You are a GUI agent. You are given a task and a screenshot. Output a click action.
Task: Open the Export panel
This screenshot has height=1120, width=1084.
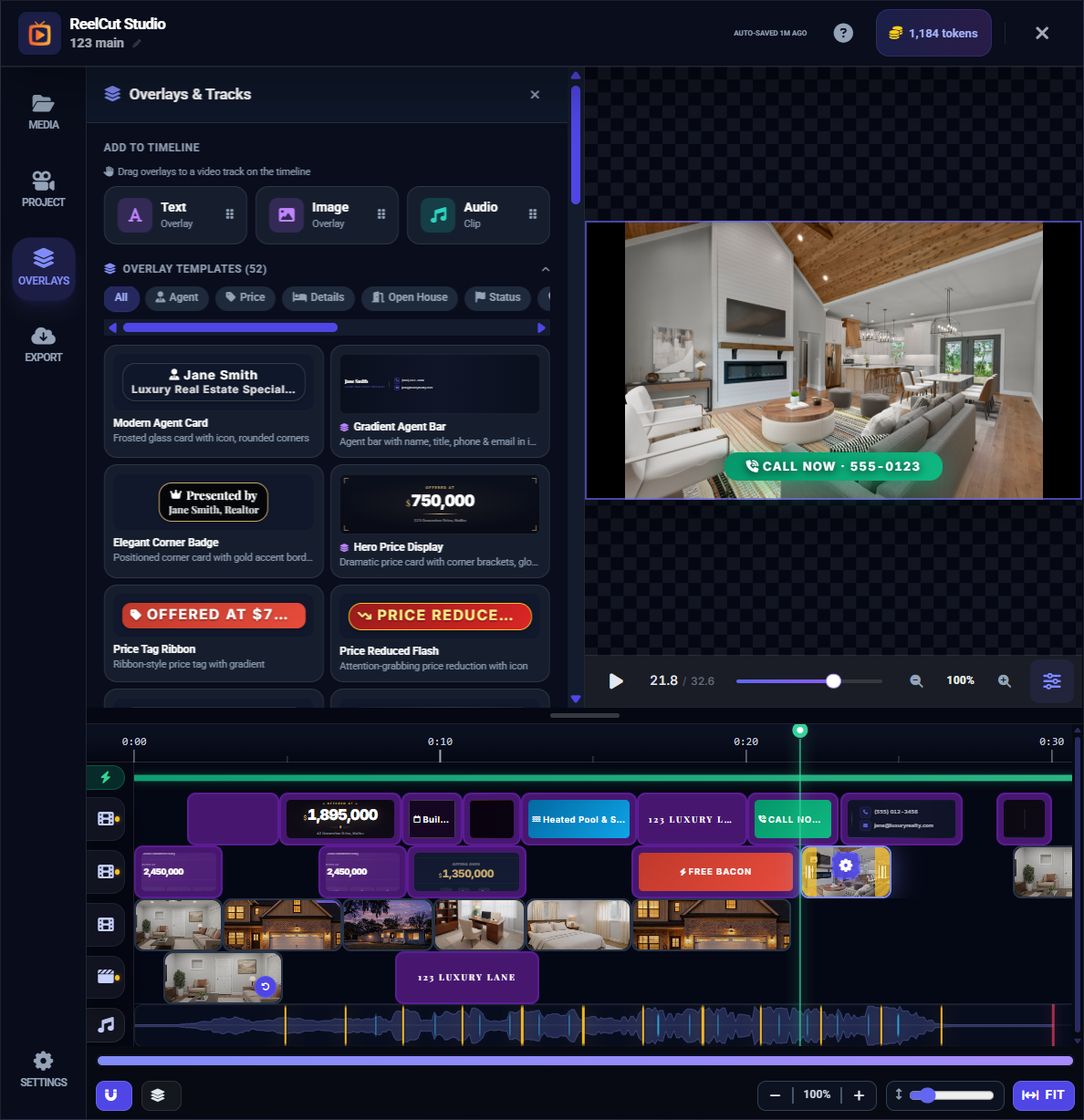[x=43, y=344]
